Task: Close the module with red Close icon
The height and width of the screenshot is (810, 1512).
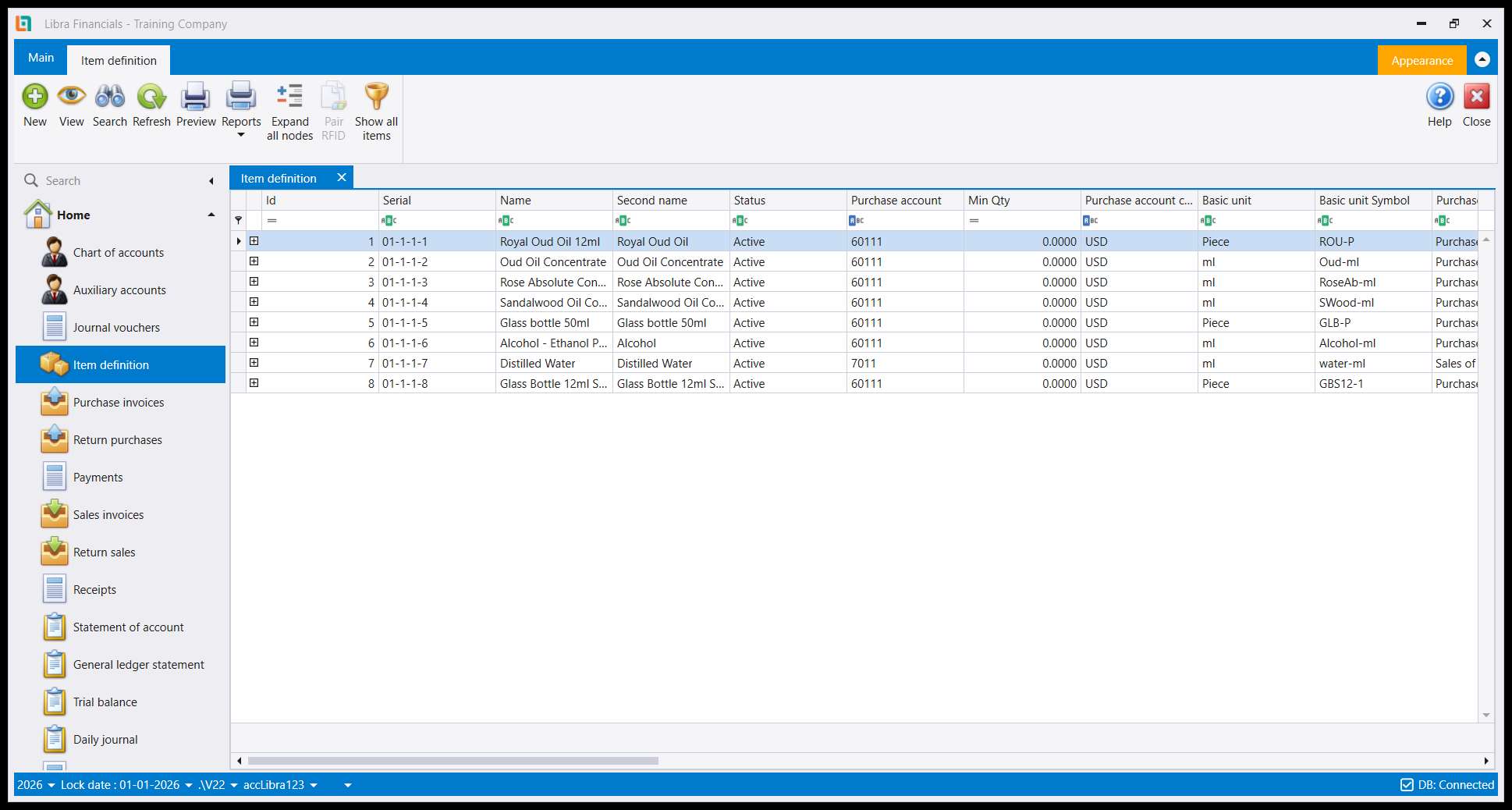Action: coord(1476,105)
